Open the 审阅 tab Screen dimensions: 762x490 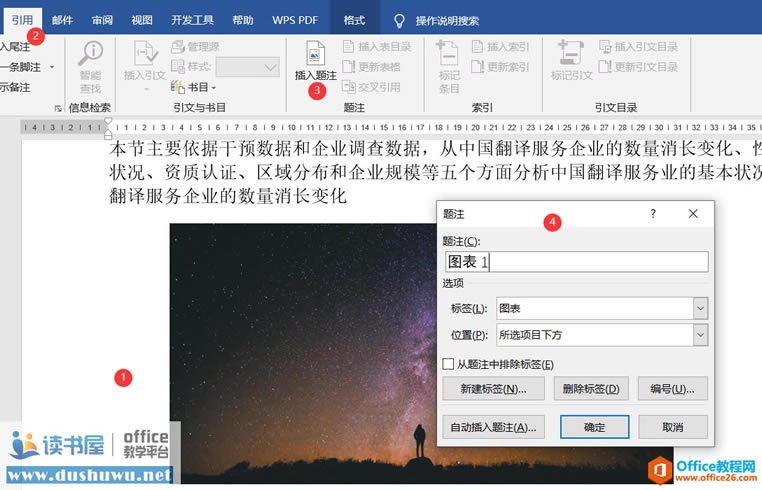point(102,20)
